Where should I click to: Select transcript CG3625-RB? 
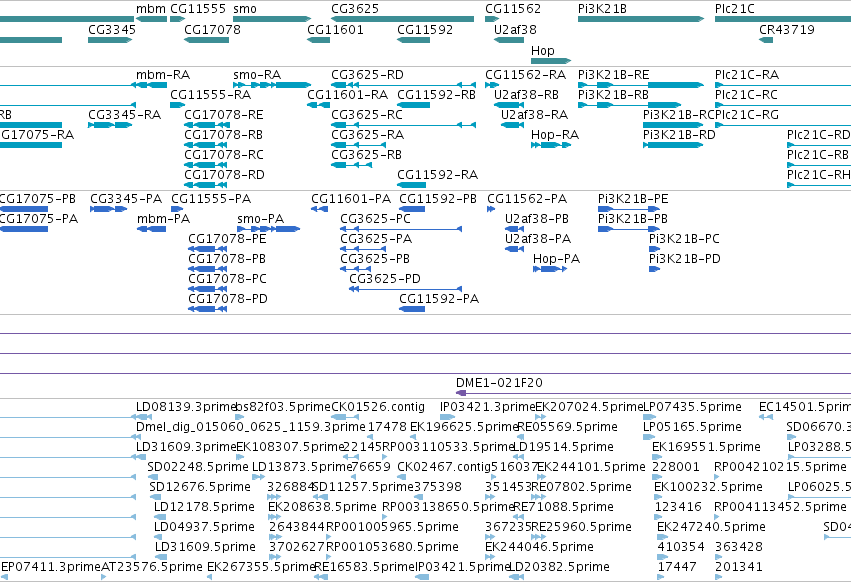(352, 165)
